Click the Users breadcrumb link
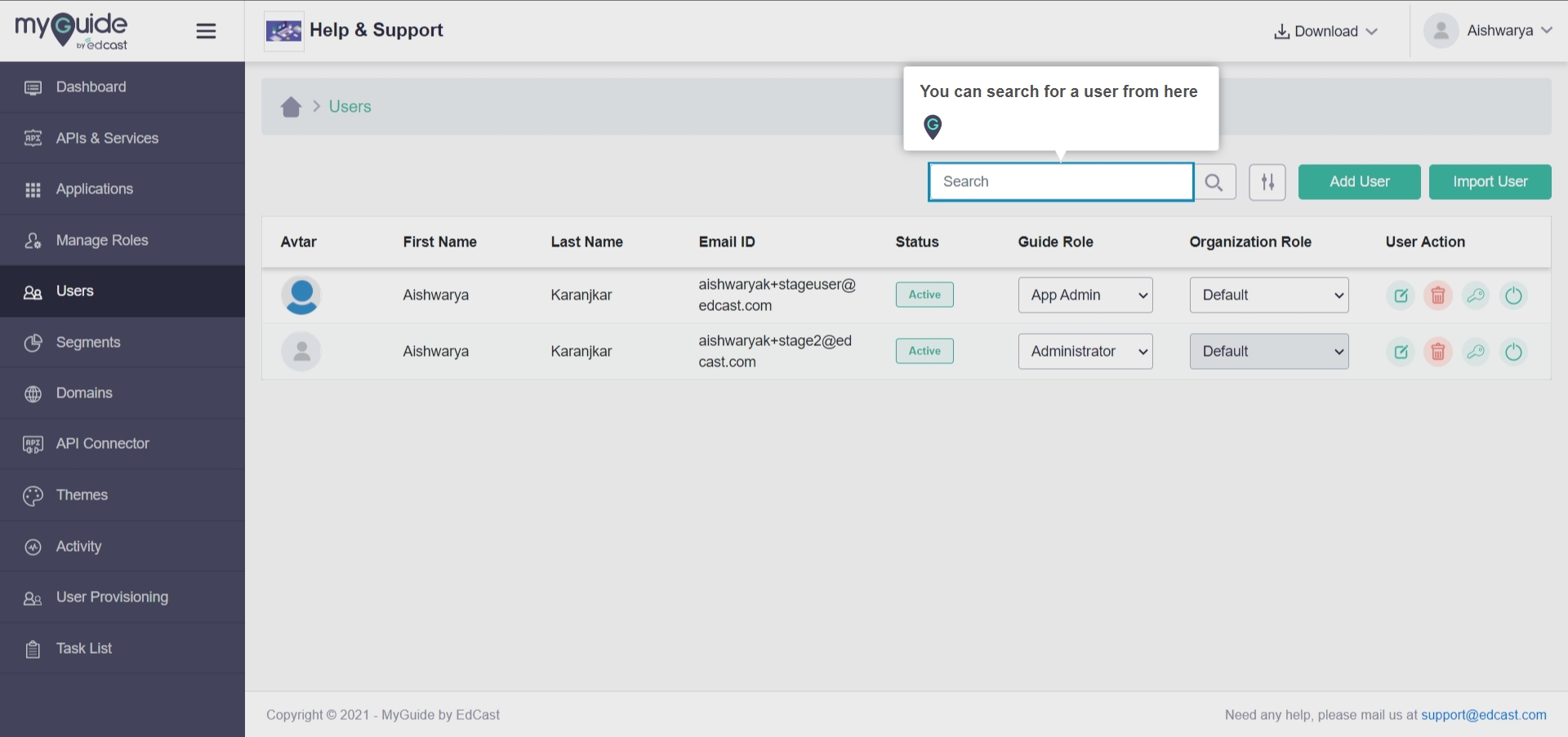This screenshot has width=1568, height=737. click(x=350, y=107)
